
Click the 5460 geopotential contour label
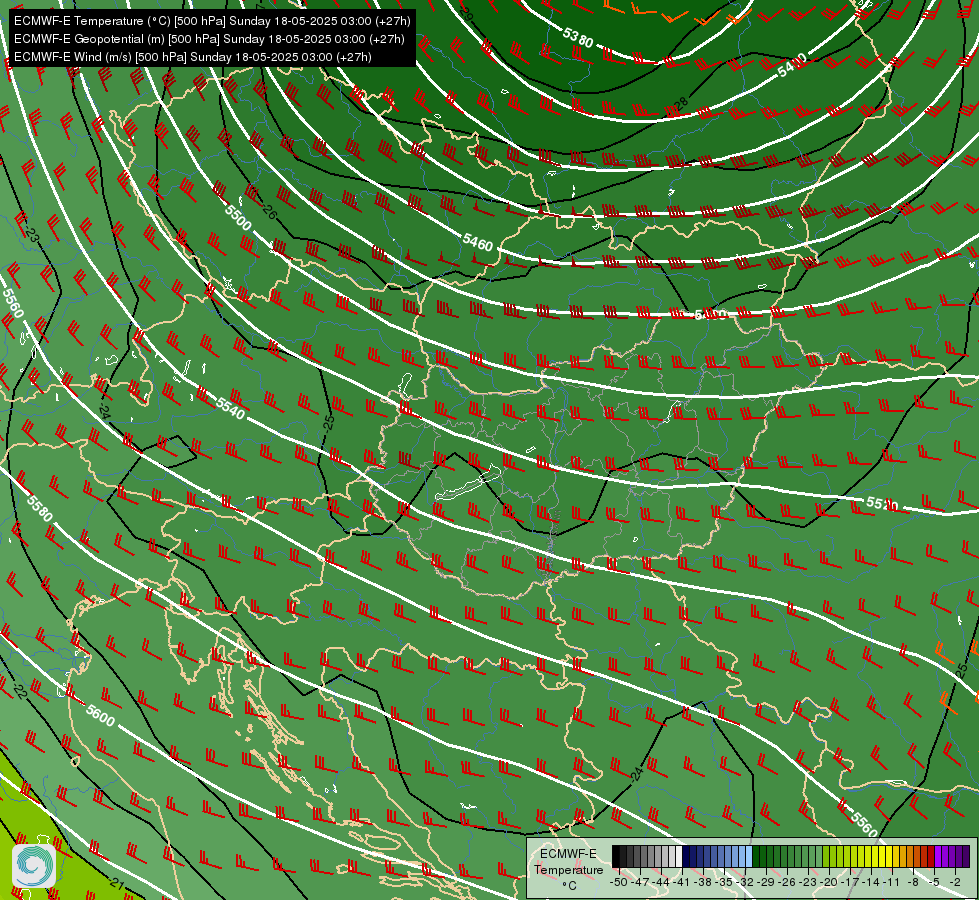click(x=478, y=242)
